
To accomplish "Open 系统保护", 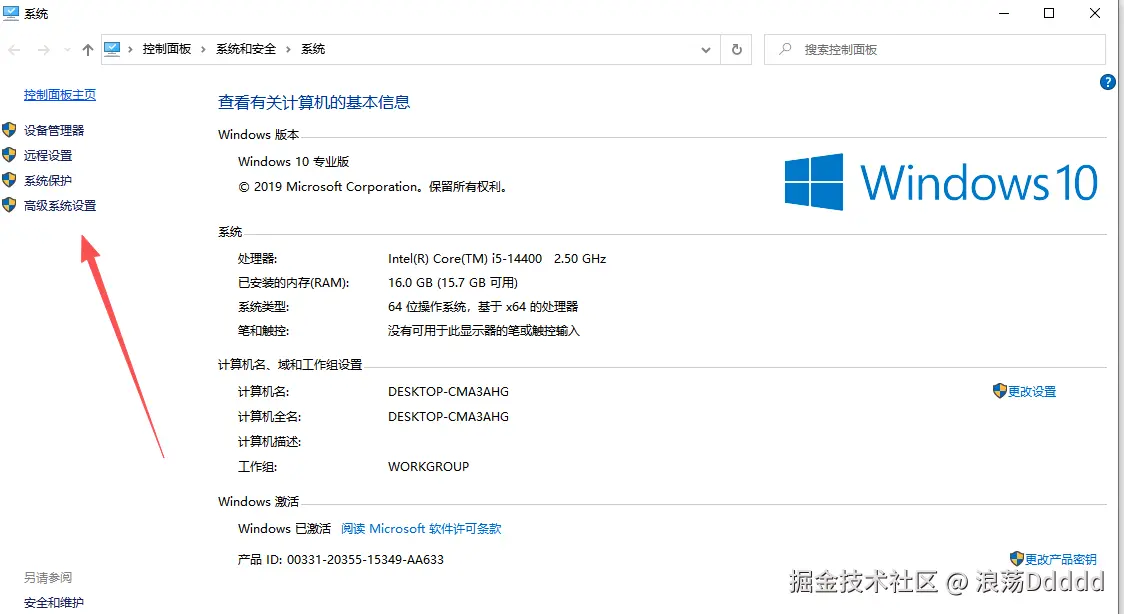I will click(x=48, y=181).
